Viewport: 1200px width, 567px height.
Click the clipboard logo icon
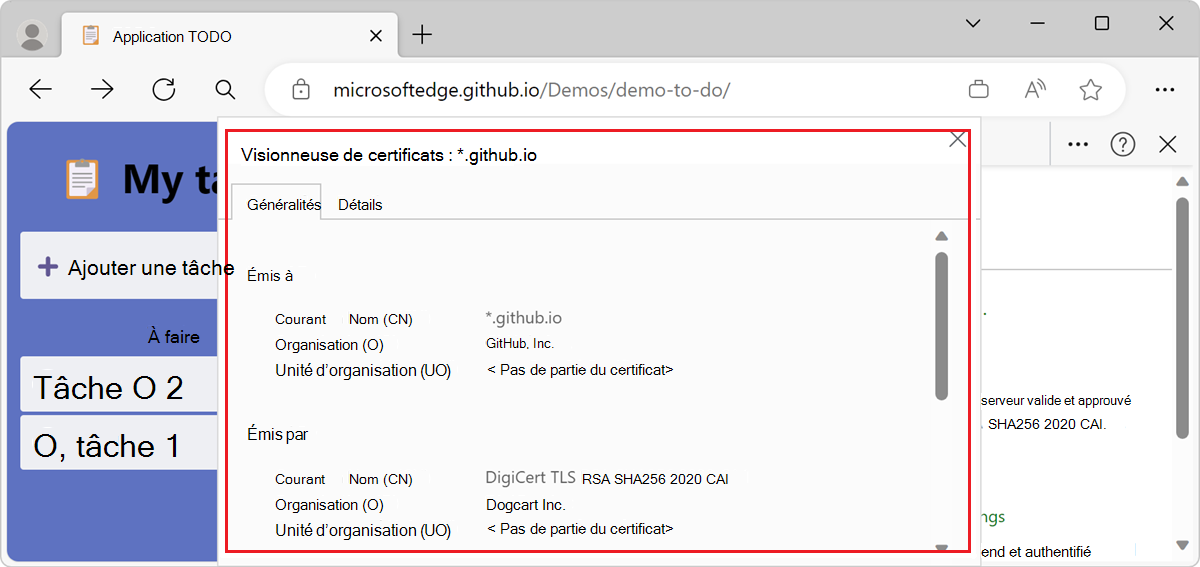82,179
